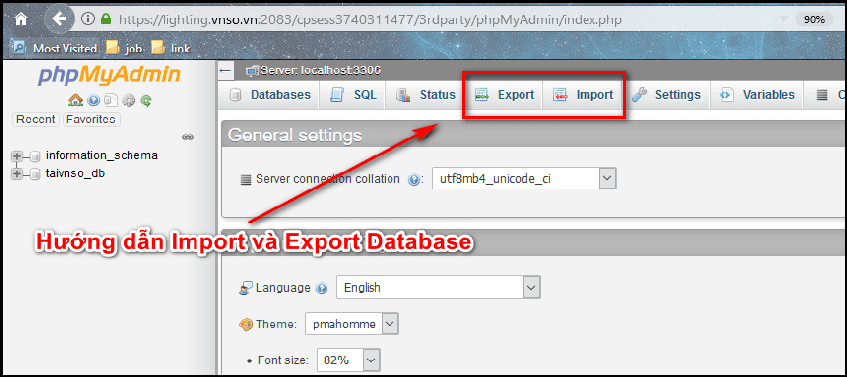
Task: Open the Variables tab
Action: pos(757,95)
